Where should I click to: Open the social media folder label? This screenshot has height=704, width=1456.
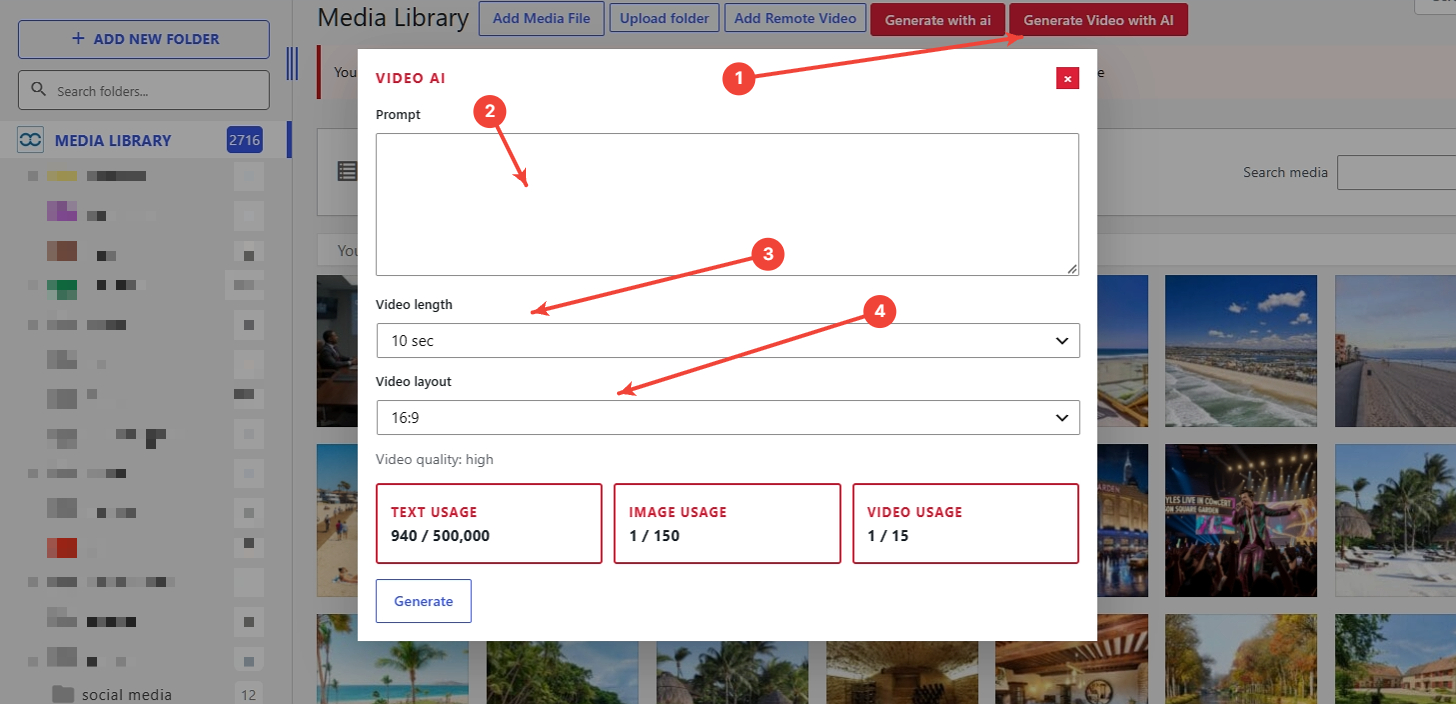tap(127, 694)
